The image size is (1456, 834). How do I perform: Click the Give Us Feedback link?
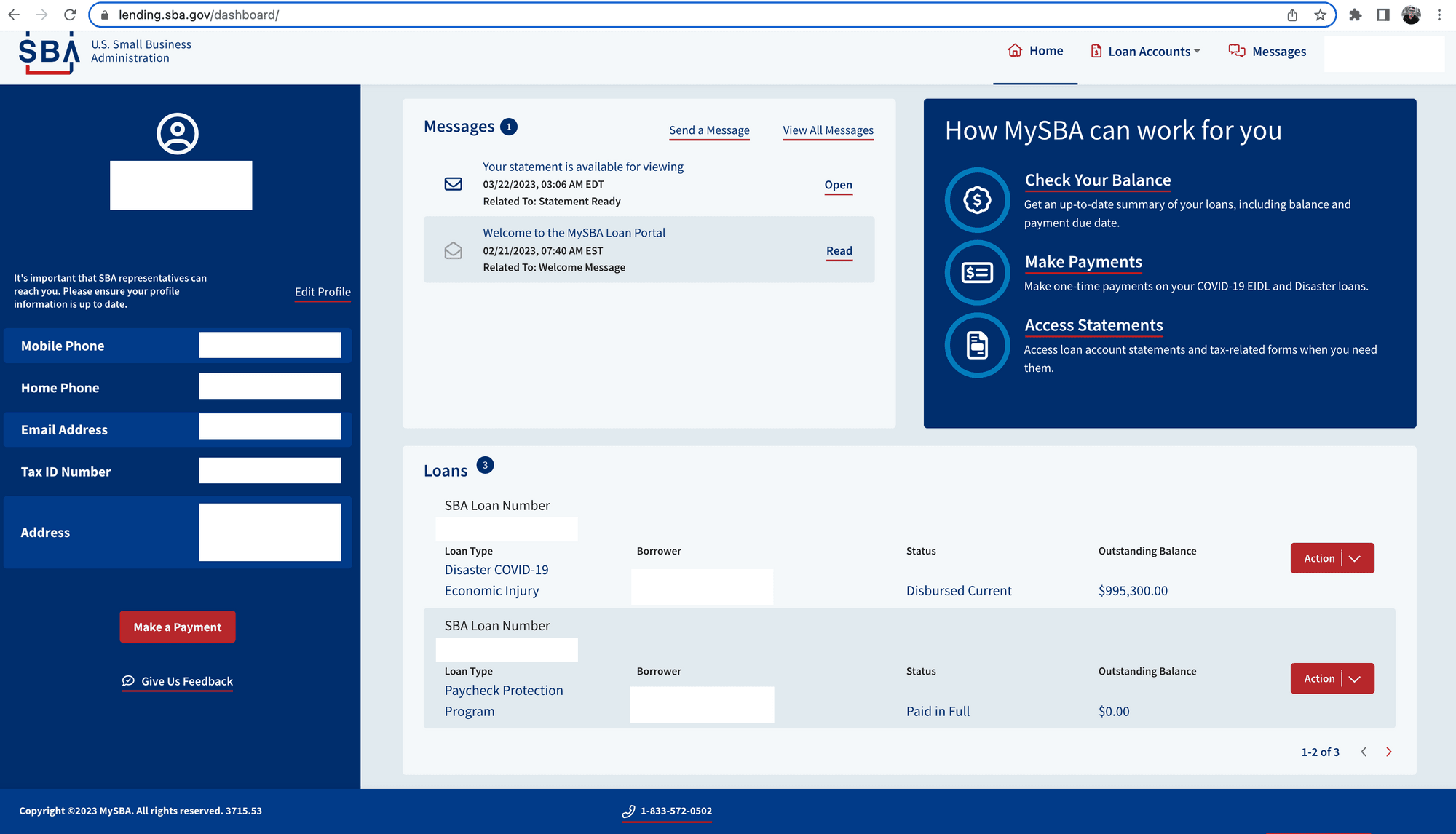tap(178, 681)
